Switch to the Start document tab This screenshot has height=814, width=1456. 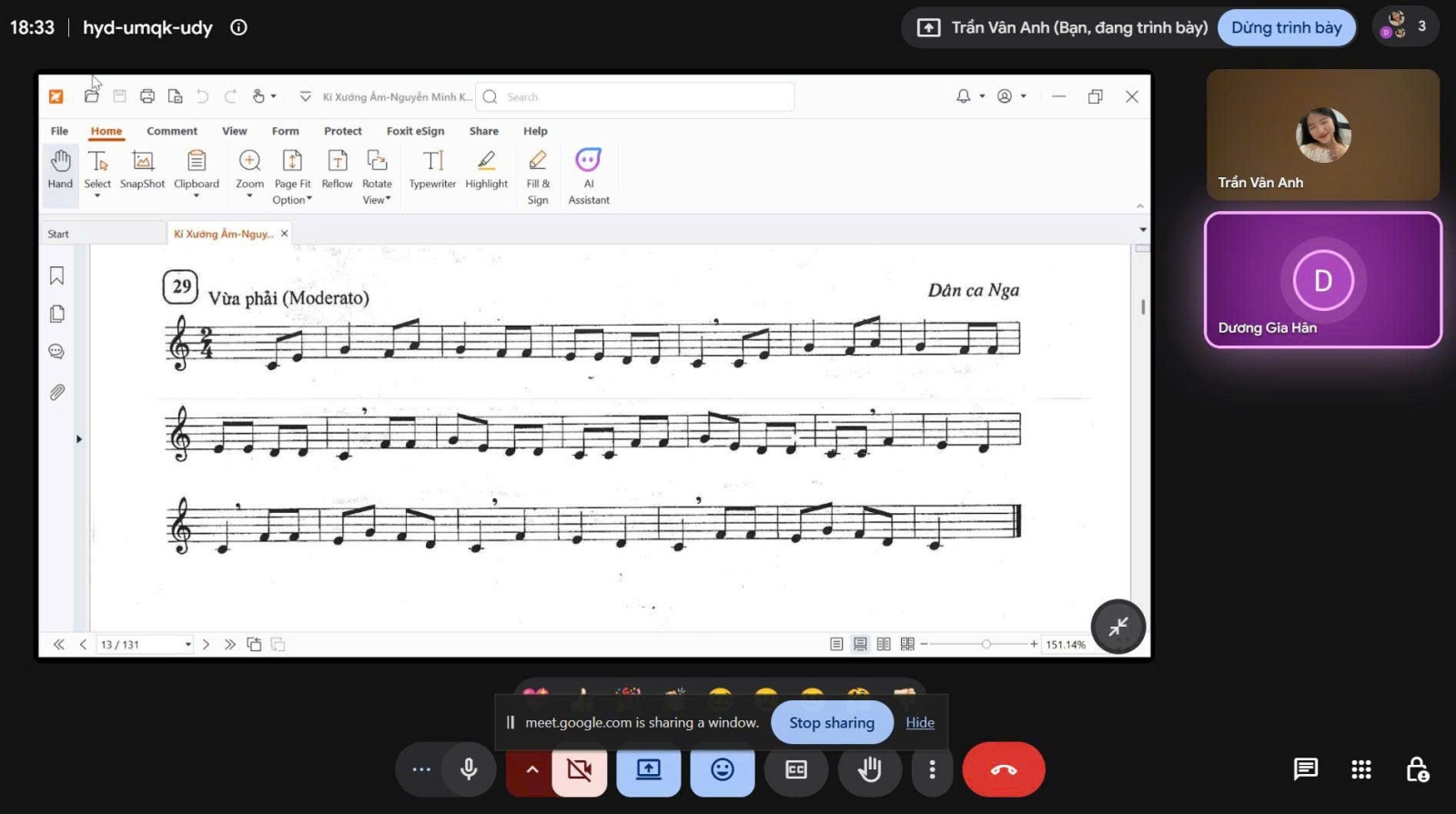pyautogui.click(x=103, y=234)
